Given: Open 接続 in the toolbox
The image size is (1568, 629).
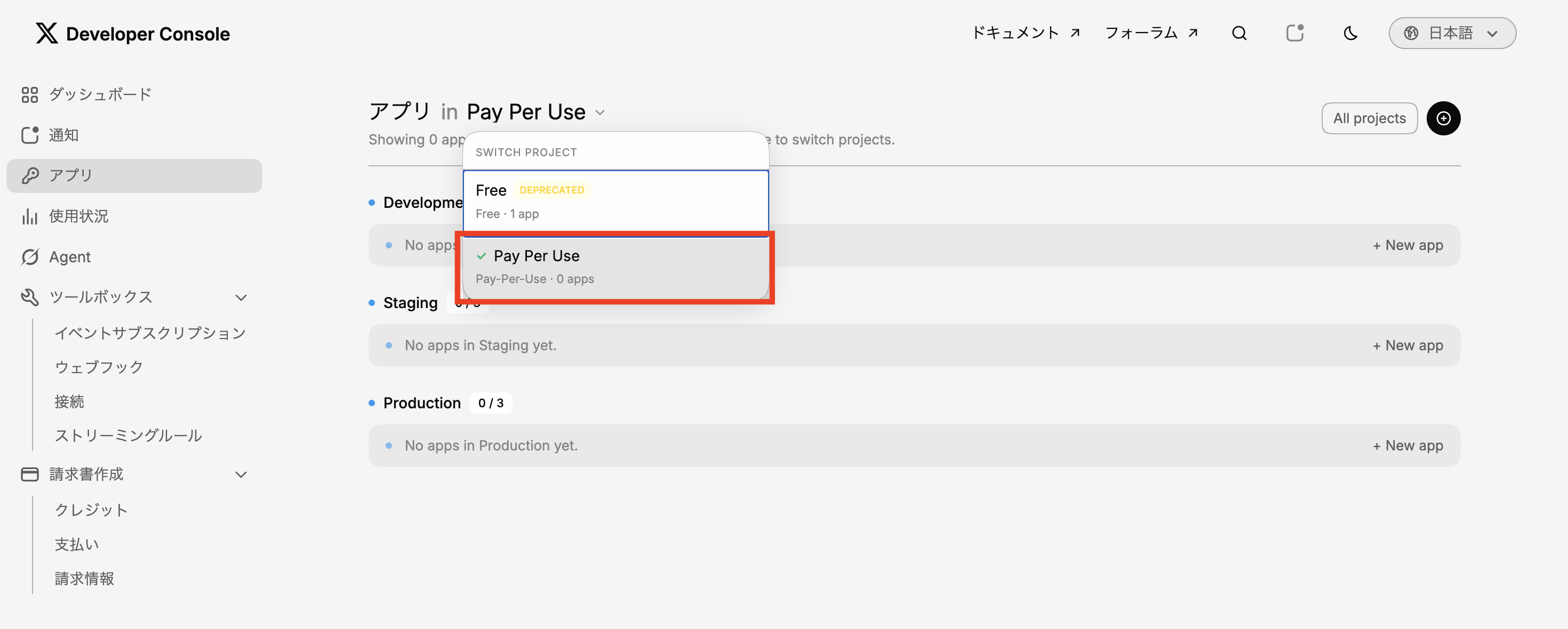Looking at the screenshot, I should coord(69,401).
